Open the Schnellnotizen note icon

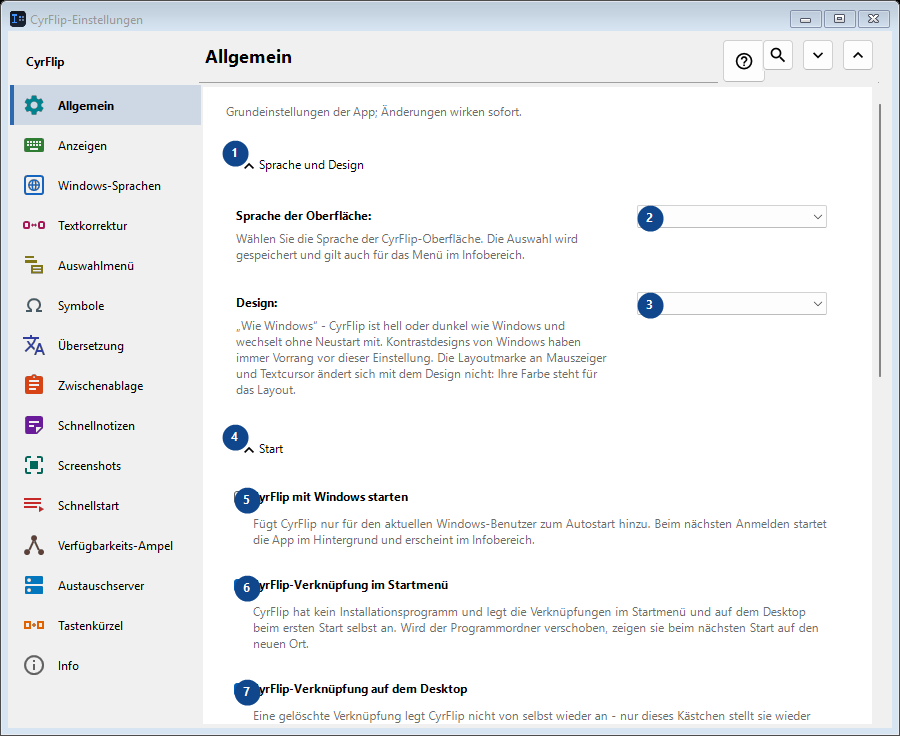click(x=34, y=425)
